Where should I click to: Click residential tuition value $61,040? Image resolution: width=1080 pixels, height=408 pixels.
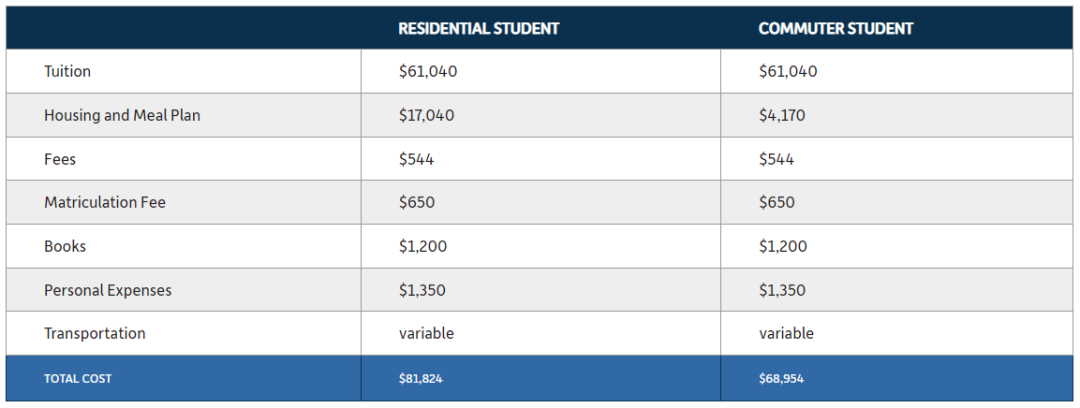tap(428, 71)
